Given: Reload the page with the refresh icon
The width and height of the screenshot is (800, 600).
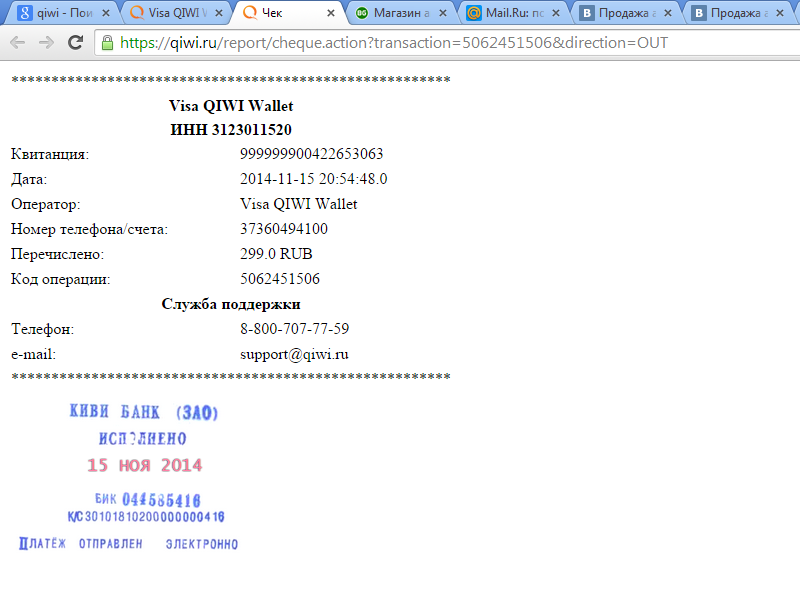Looking at the screenshot, I should (76, 43).
